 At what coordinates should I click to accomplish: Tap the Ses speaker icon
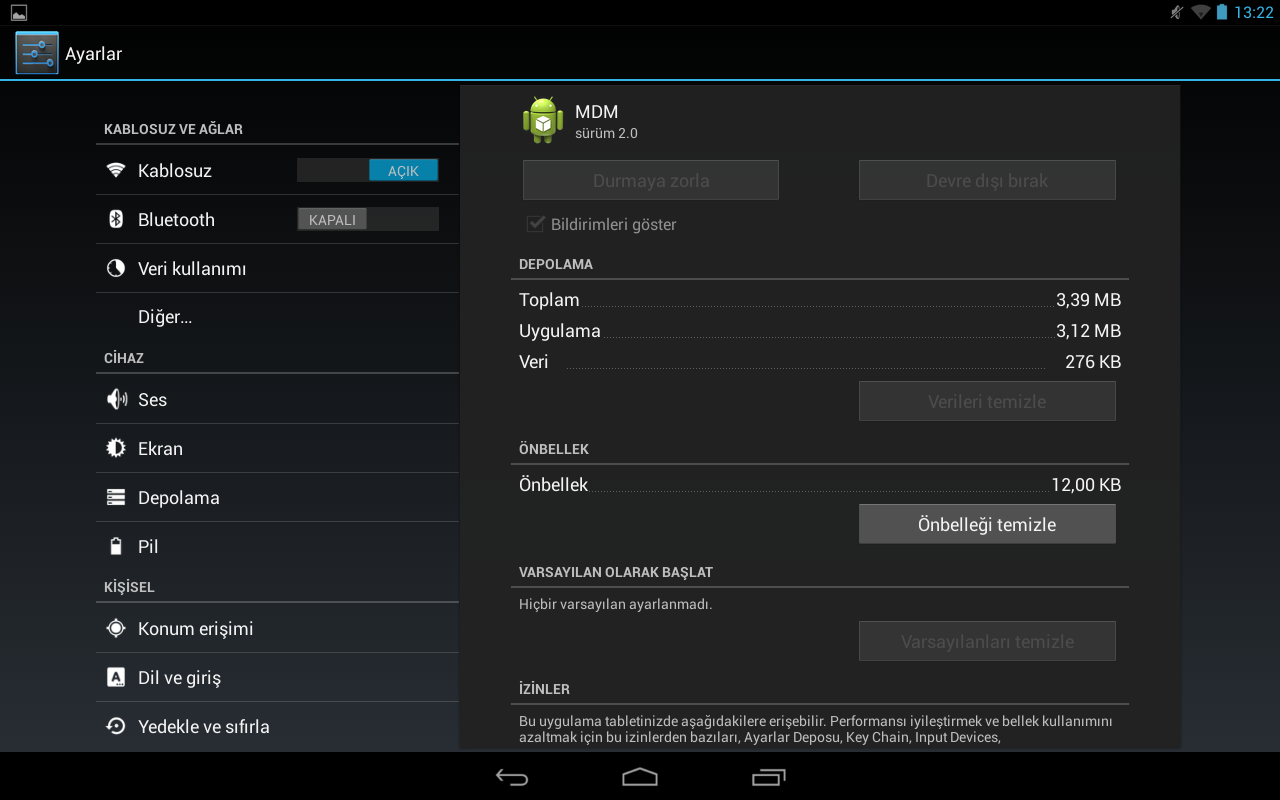[116, 399]
